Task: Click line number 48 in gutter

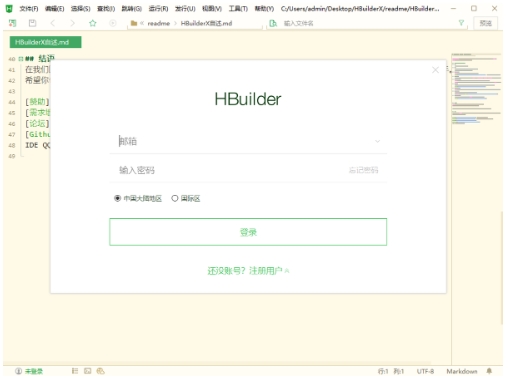Action: pyautogui.click(x=12, y=145)
